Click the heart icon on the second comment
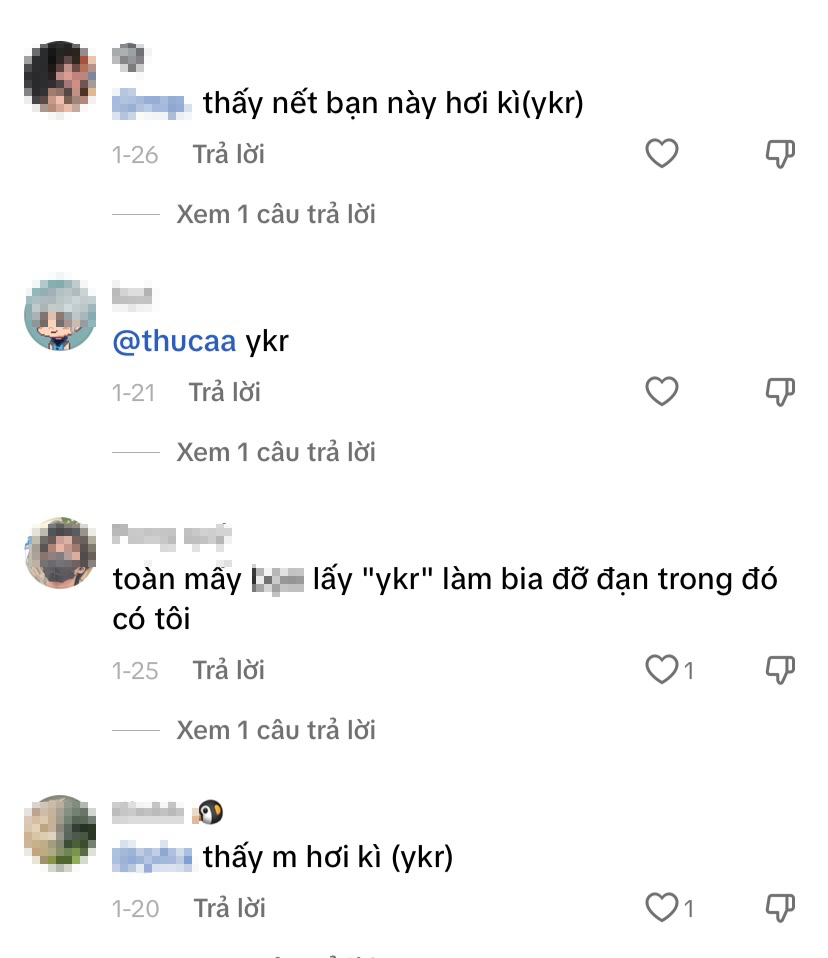828x958 pixels. pyautogui.click(x=660, y=390)
